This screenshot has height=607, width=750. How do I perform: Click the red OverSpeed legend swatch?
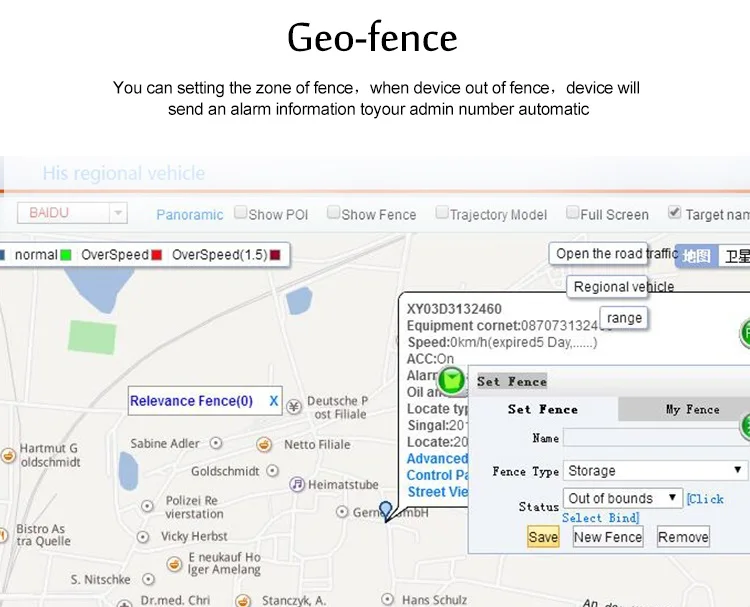[156, 255]
